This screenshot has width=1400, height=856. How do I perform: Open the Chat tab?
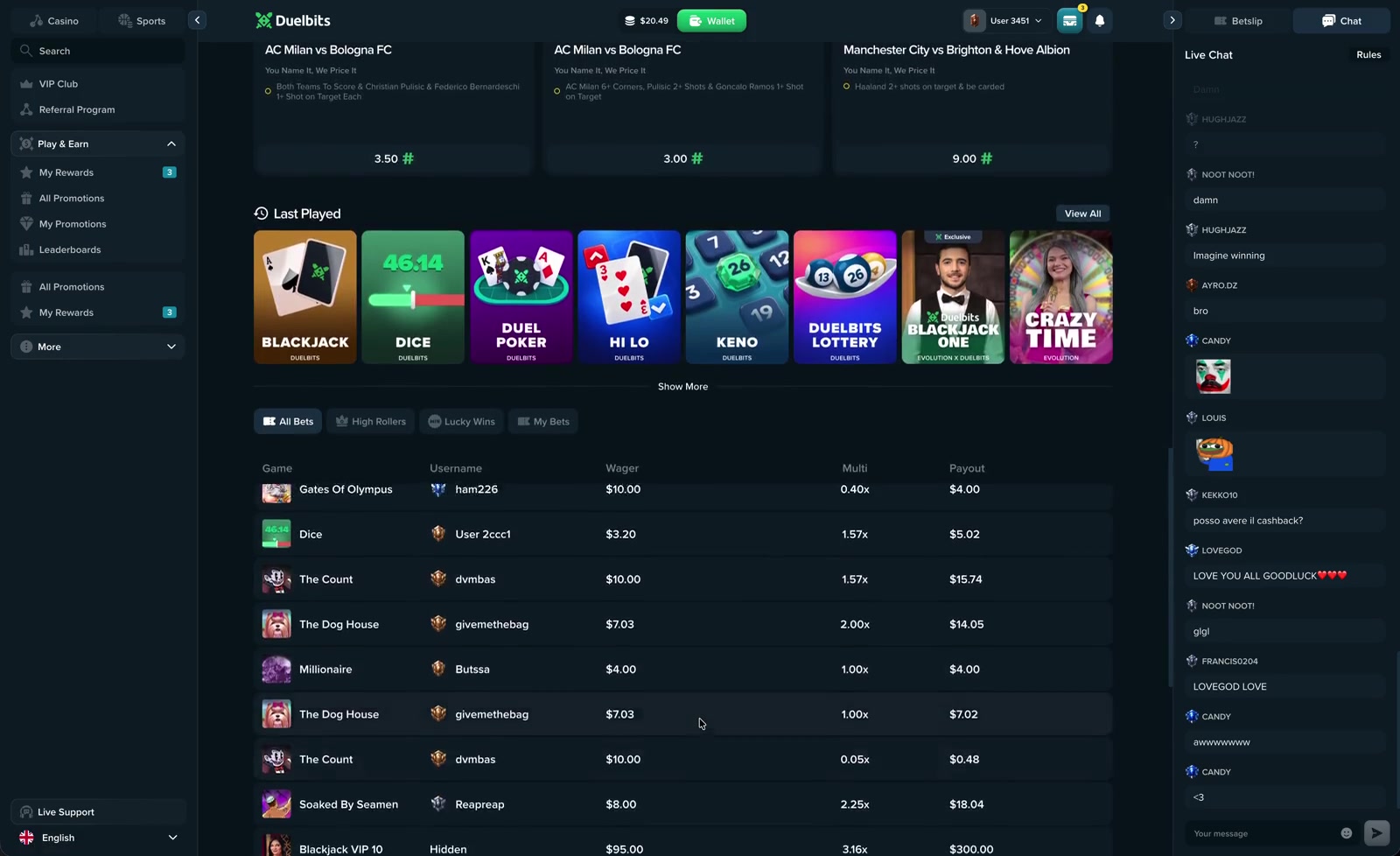click(1341, 20)
